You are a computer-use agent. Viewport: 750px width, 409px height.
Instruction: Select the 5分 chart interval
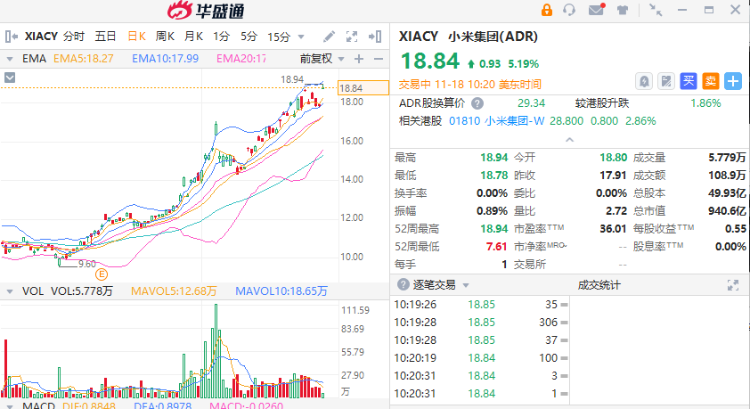(249, 36)
